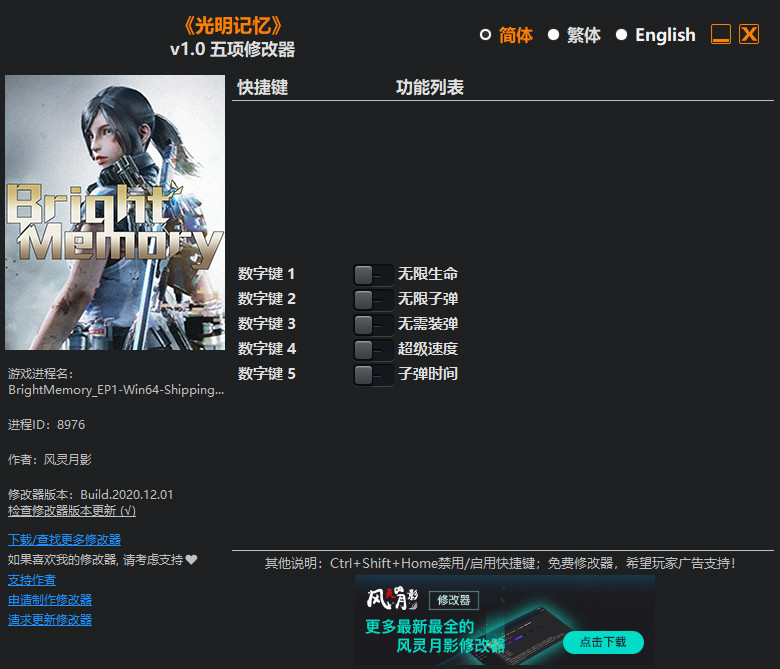This screenshot has width=780, height=669.
Task: Close the trainer with the orange X
Action: coord(749,35)
